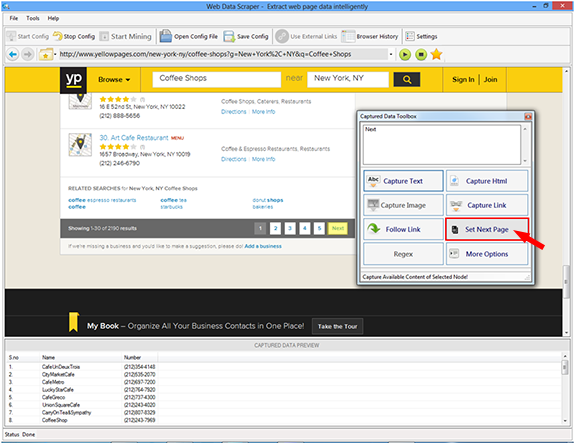Click Add a business link
Image resolution: width=575 pixels, height=443 pixels.
[x=263, y=246]
